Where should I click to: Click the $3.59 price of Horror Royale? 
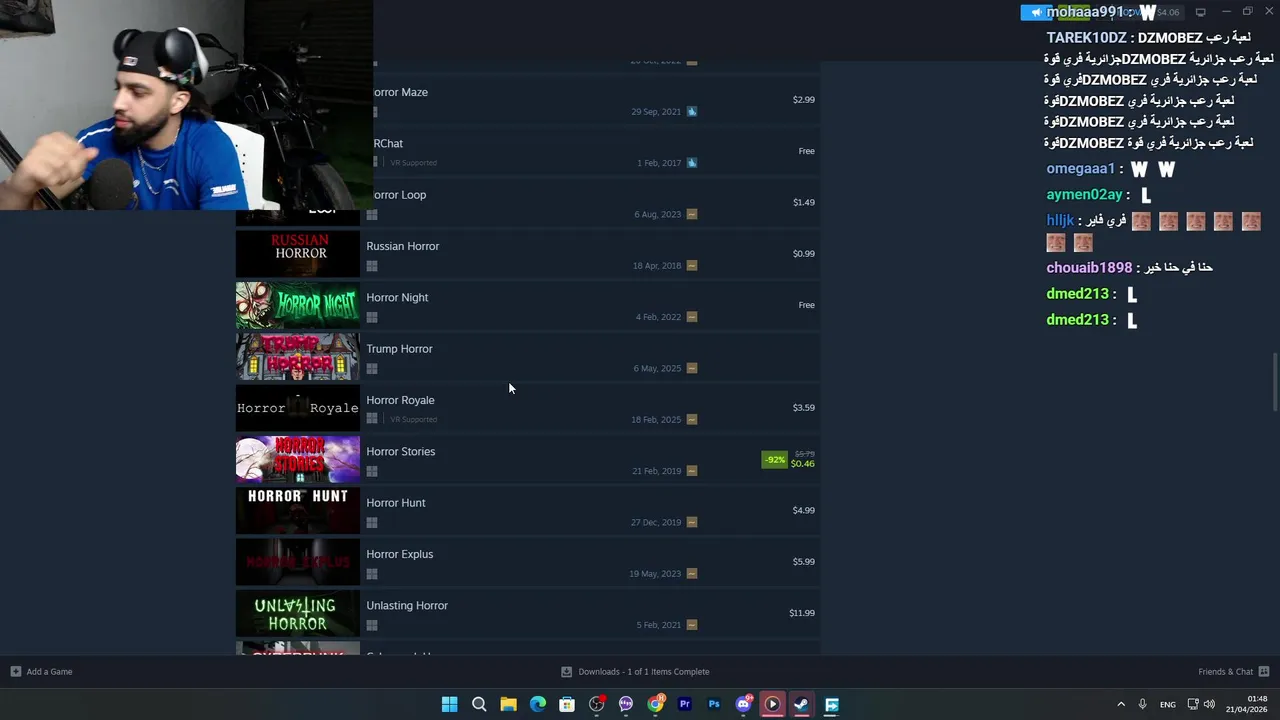804,408
